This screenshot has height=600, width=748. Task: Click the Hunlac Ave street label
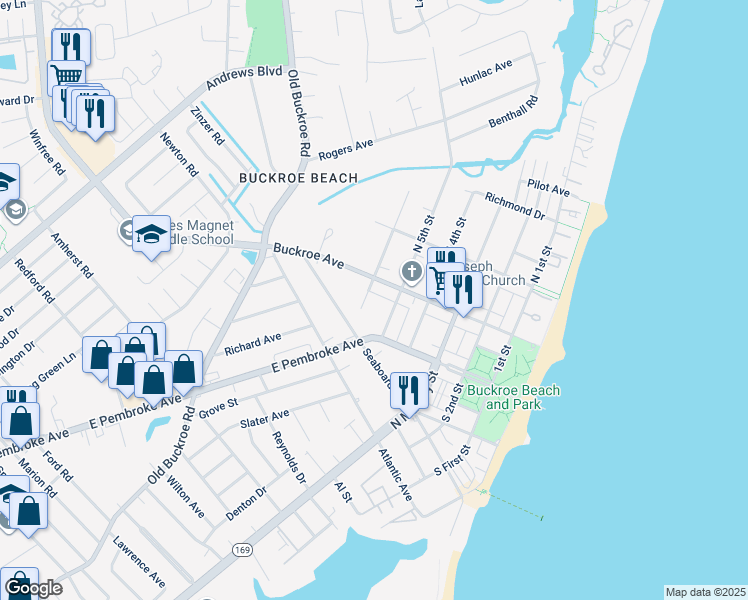pyautogui.click(x=486, y=72)
